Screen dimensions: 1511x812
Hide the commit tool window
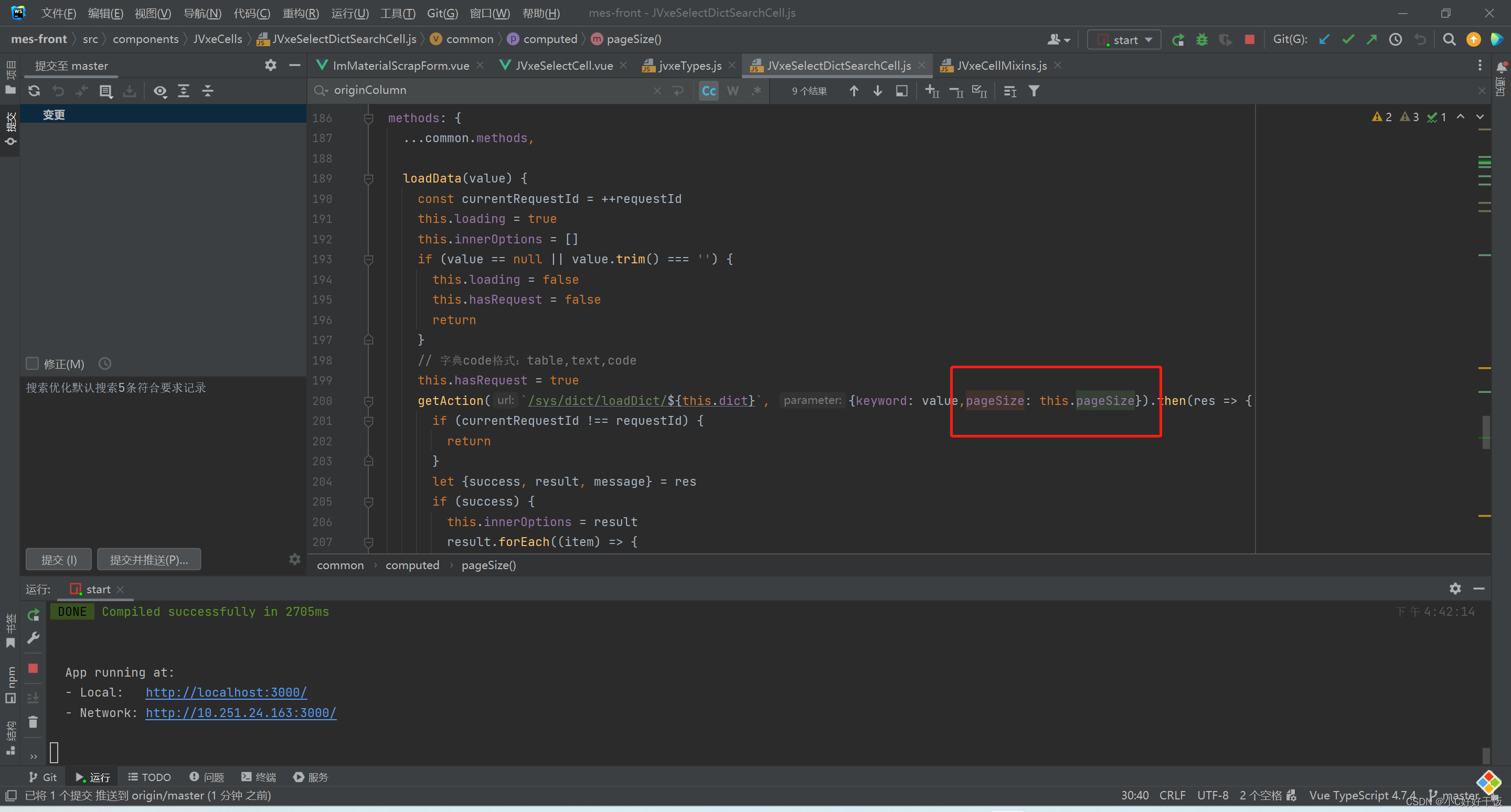pos(294,65)
